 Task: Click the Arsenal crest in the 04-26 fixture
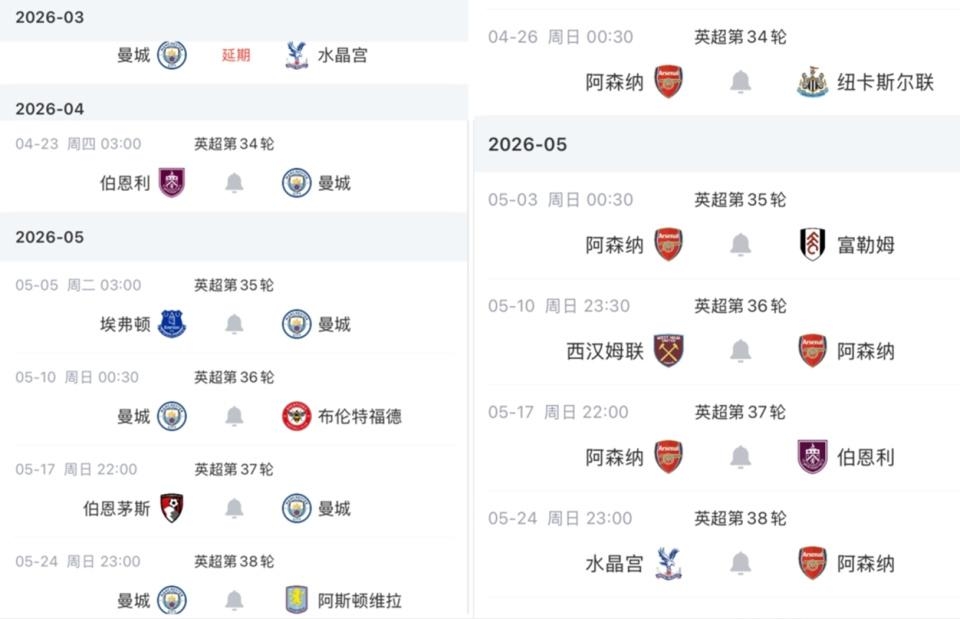[668, 83]
